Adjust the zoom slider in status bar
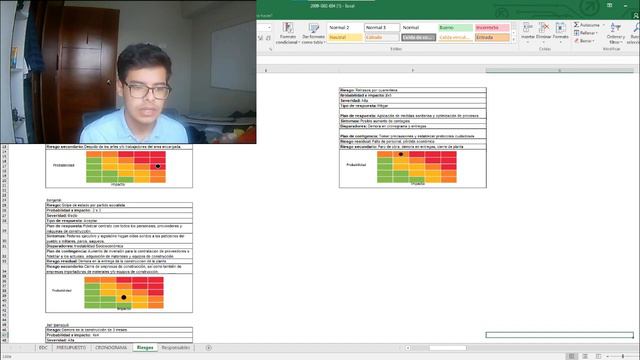The image size is (640, 360). coord(623,356)
